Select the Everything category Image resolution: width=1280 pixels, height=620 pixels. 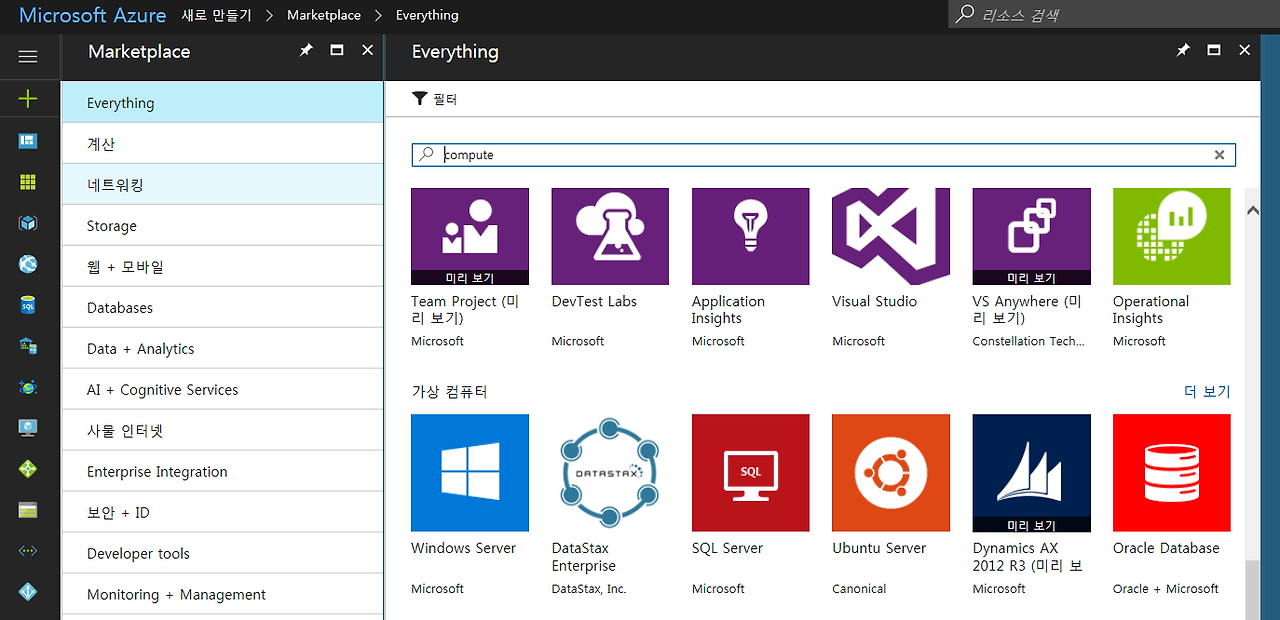coord(222,102)
